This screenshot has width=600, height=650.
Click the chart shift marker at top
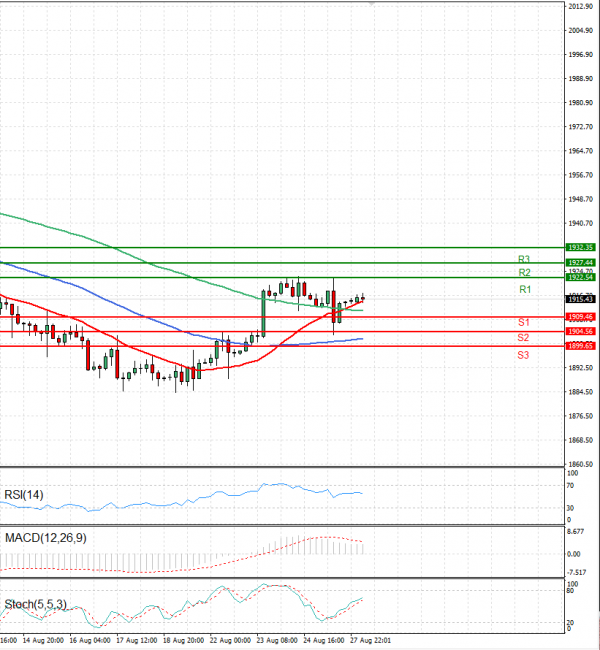coord(372,4)
